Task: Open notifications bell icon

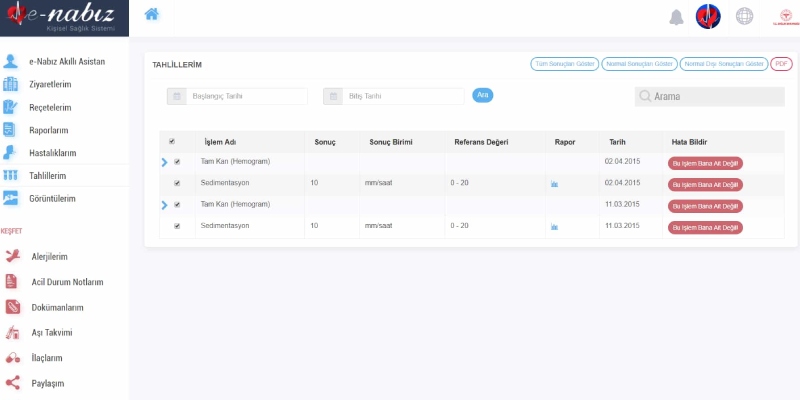Action: coord(677,17)
